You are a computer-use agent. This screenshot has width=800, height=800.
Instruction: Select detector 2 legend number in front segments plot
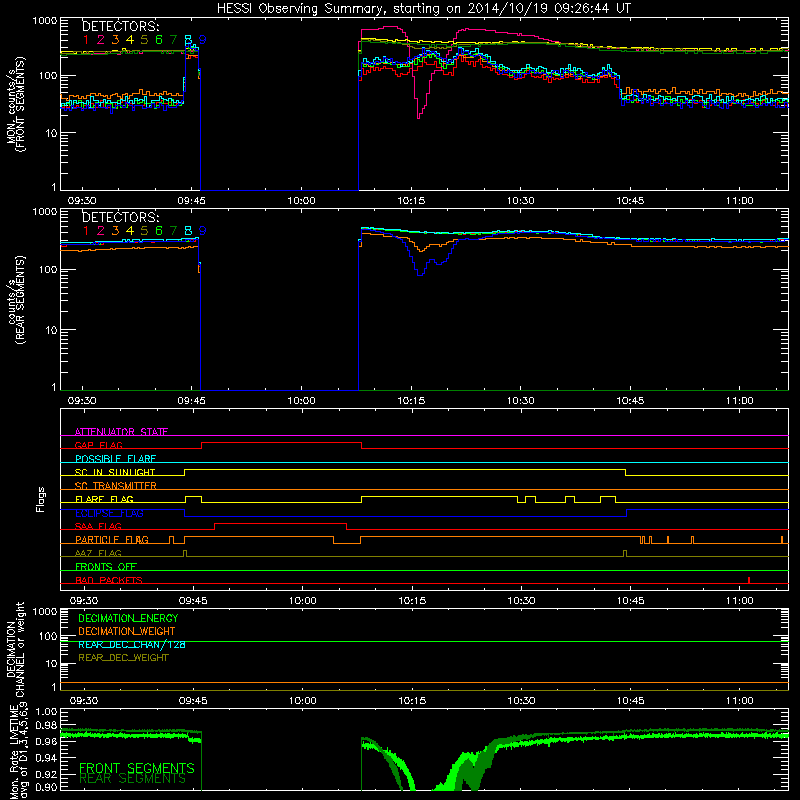[101, 40]
